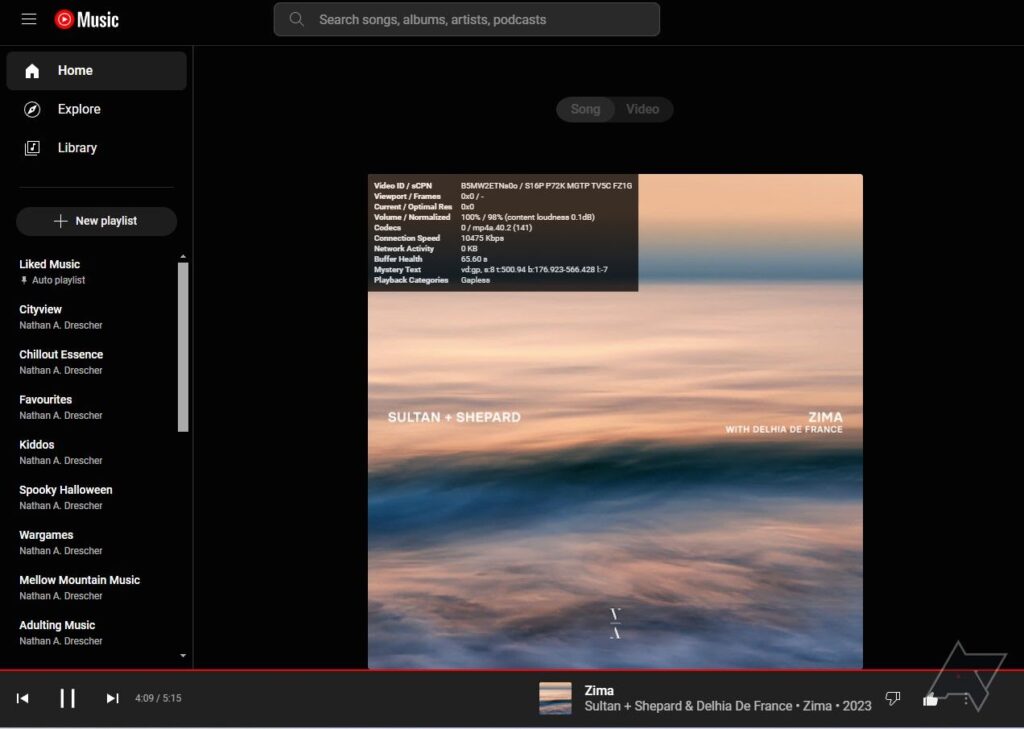Open the hamburger guide menu
Screen dimensions: 1024x729
tap(29, 19)
